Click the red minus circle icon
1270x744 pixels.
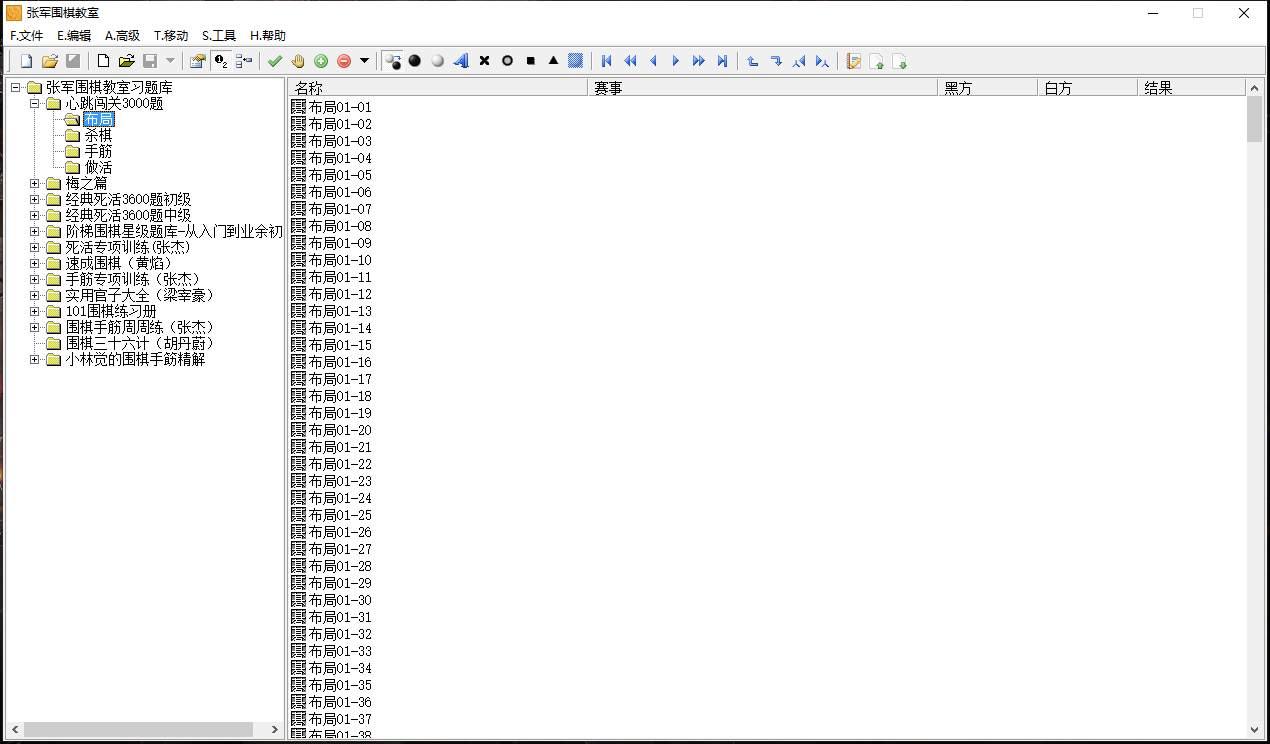pos(344,61)
